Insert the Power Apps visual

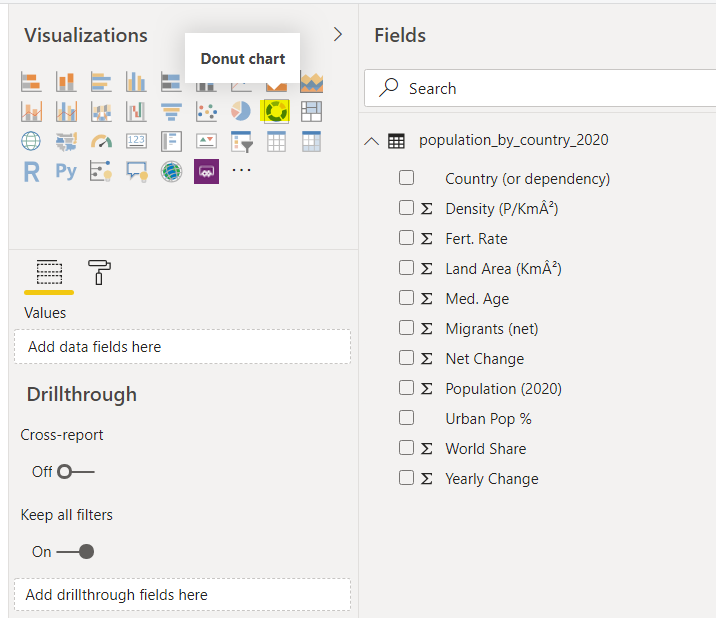pos(206,171)
